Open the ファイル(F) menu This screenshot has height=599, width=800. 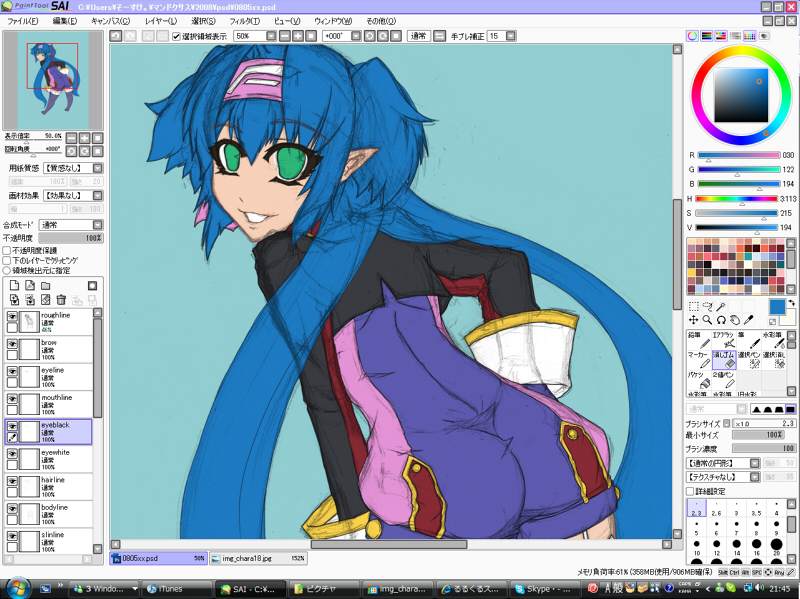pyautogui.click(x=23, y=21)
